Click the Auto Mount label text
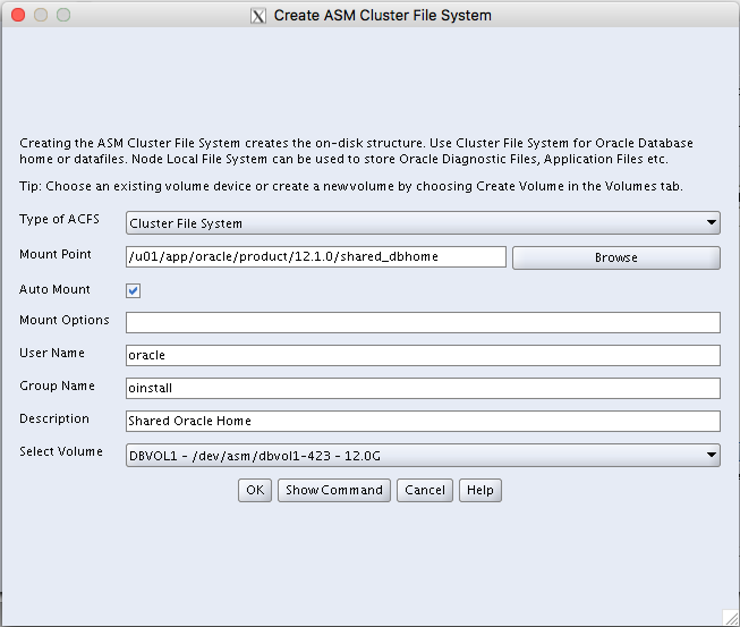The height and width of the screenshot is (627, 740). pos(55,290)
